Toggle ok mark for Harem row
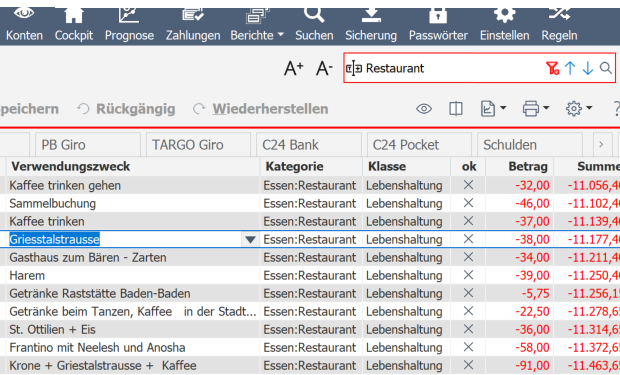This screenshot has height=375, width=620. (x=468, y=275)
